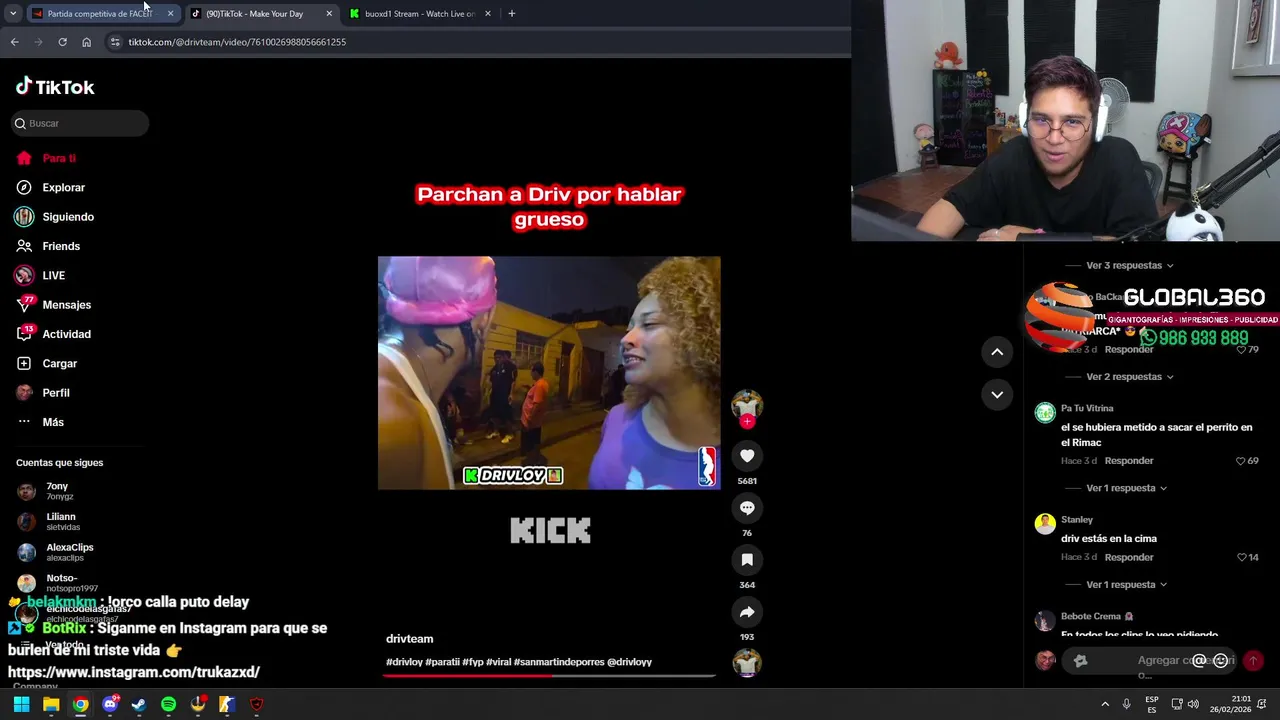Follow drivteam via red plus badge
The width and height of the screenshot is (1280, 720).
pos(747,422)
